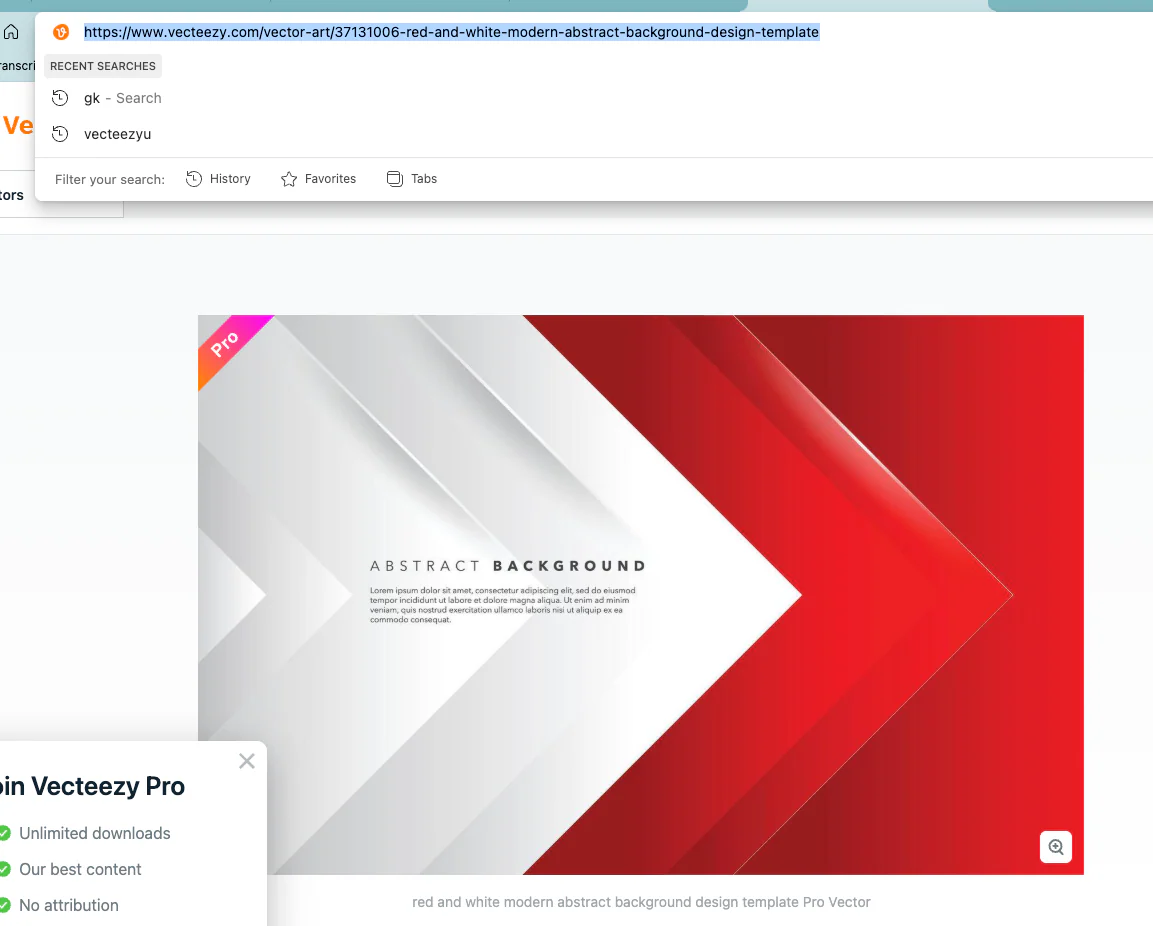Click 'Filter your search:' label
The image size is (1153, 926).
pyautogui.click(x=110, y=179)
